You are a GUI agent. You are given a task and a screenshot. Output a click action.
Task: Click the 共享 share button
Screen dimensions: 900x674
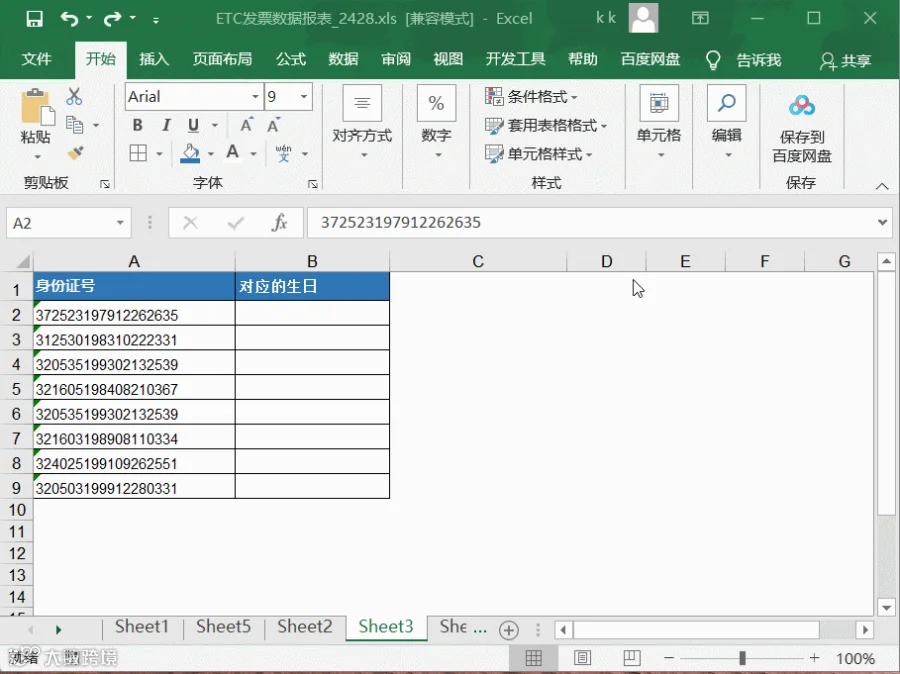coord(845,60)
